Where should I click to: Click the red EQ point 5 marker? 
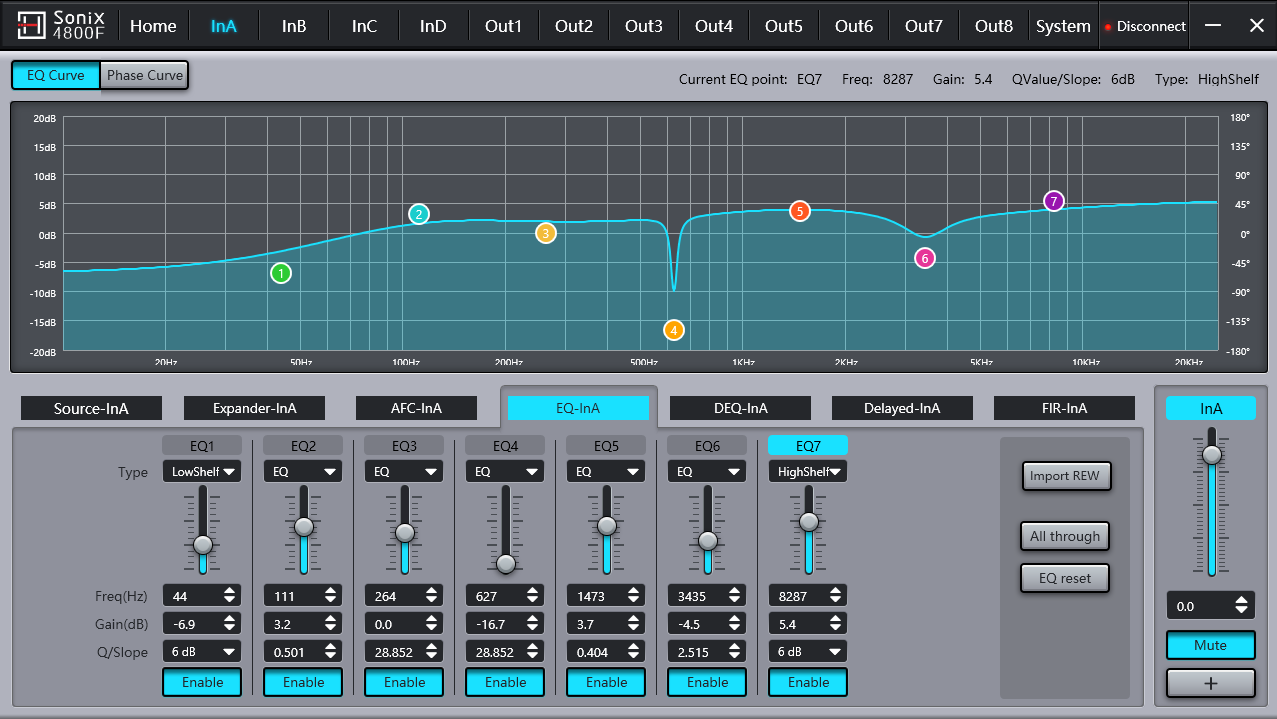(x=799, y=211)
